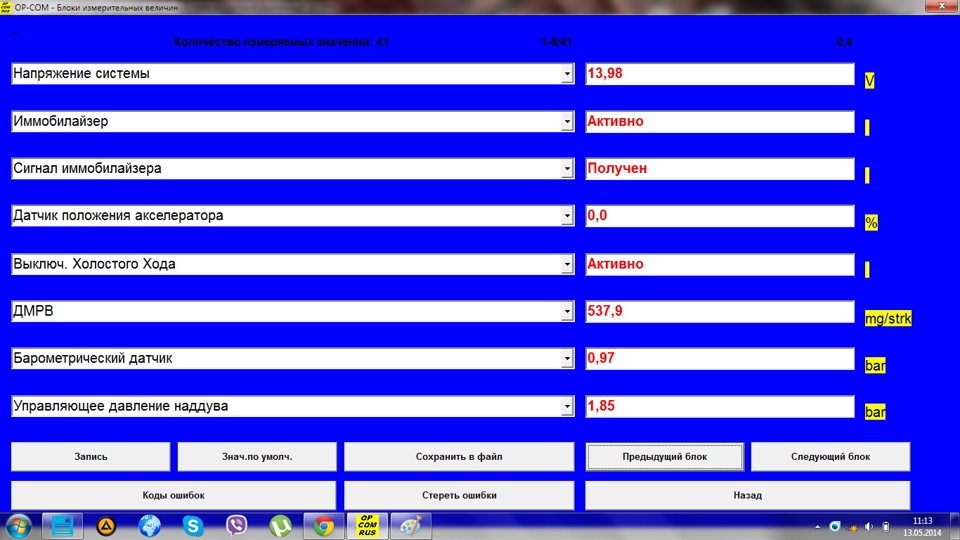
Task: Open Коды ошибок
Action: tap(173, 495)
